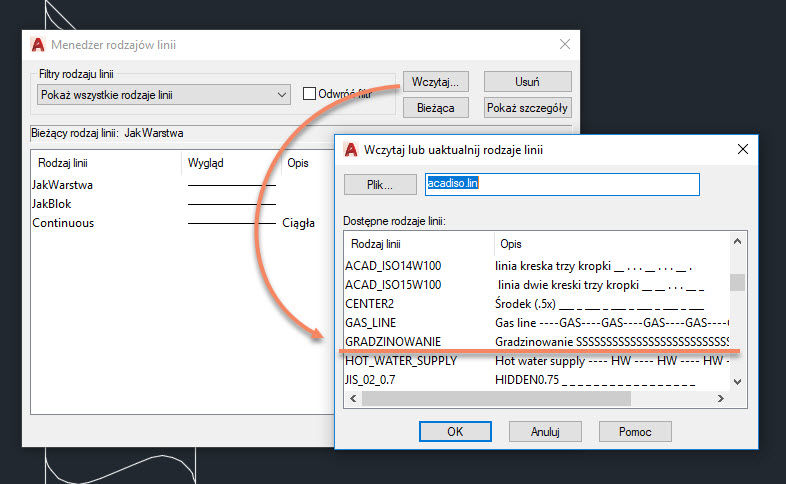The height and width of the screenshot is (484, 786).
Task: Close the Wczytaj lub uaktualnij rodzaje linii dialog
Action: (x=743, y=149)
